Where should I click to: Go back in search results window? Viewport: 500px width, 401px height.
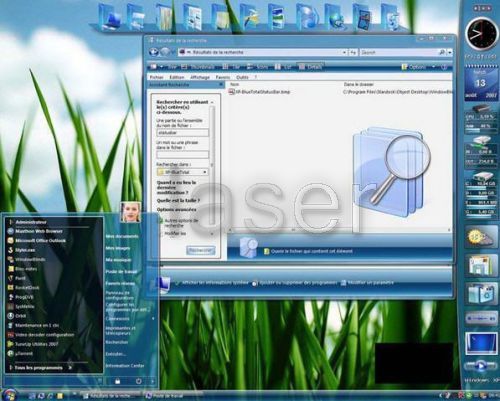click(x=154, y=52)
